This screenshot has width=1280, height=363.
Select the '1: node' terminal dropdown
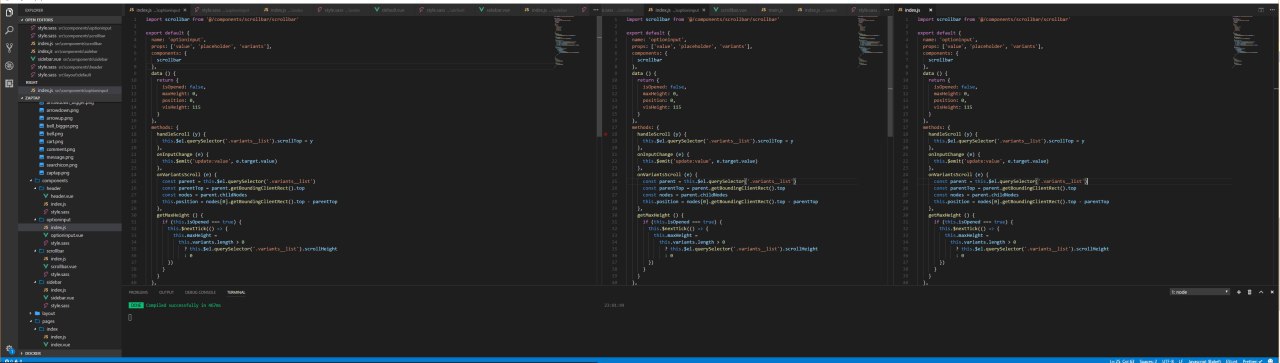click(1200, 292)
